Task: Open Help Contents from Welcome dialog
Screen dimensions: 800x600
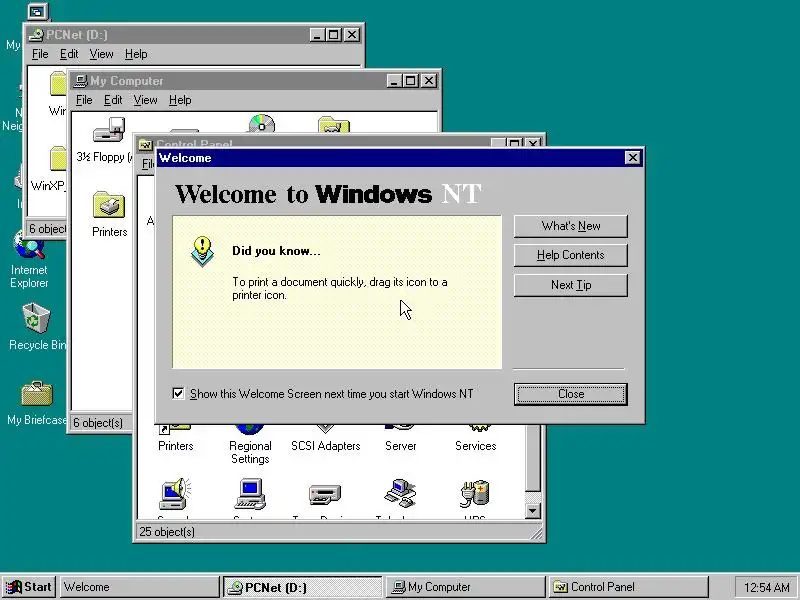Action: [x=570, y=255]
